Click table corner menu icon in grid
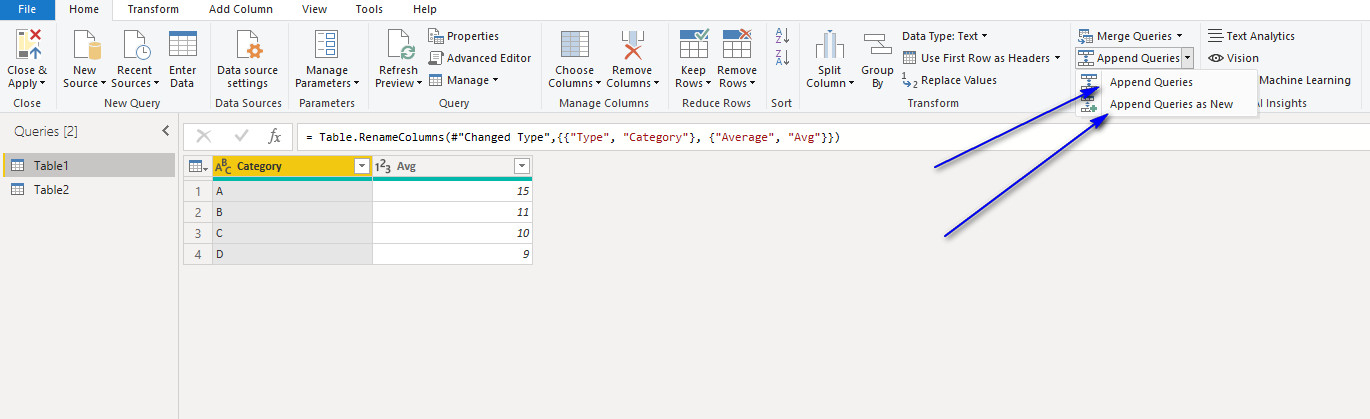 point(198,167)
